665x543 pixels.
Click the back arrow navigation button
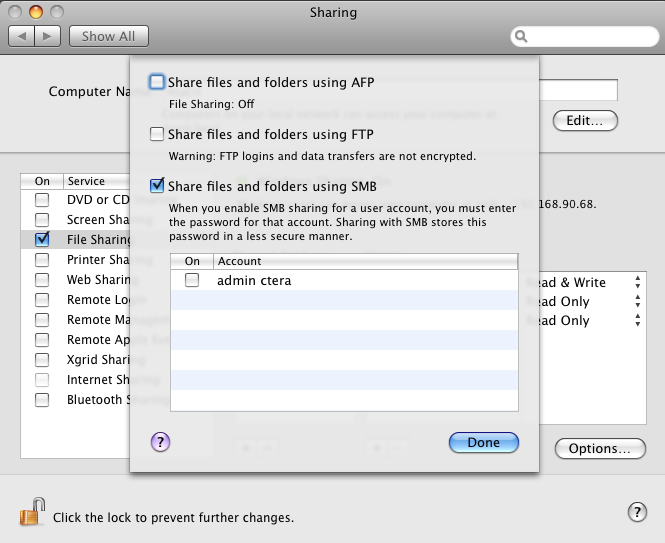22,36
